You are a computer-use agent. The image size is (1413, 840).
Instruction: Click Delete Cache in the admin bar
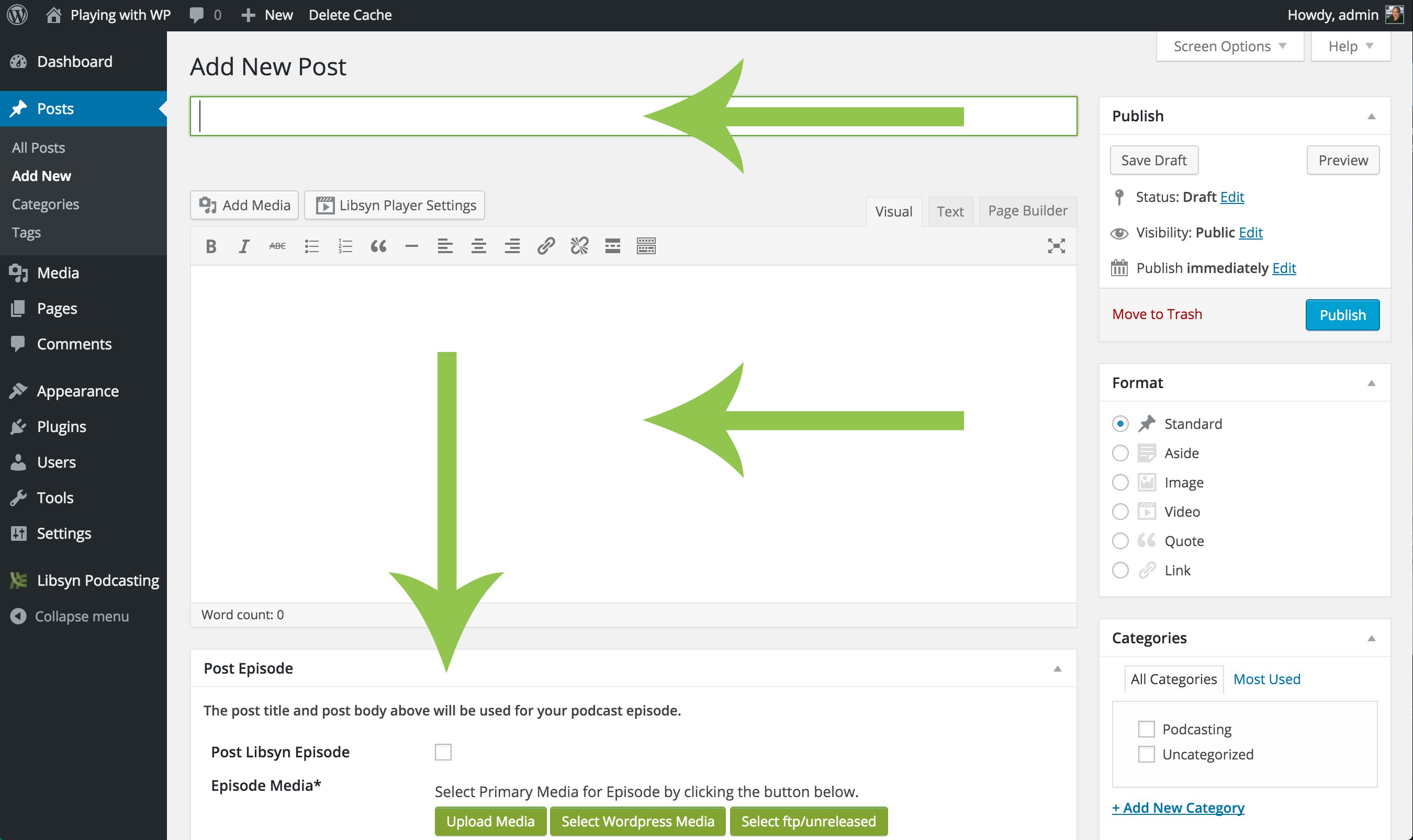click(350, 15)
